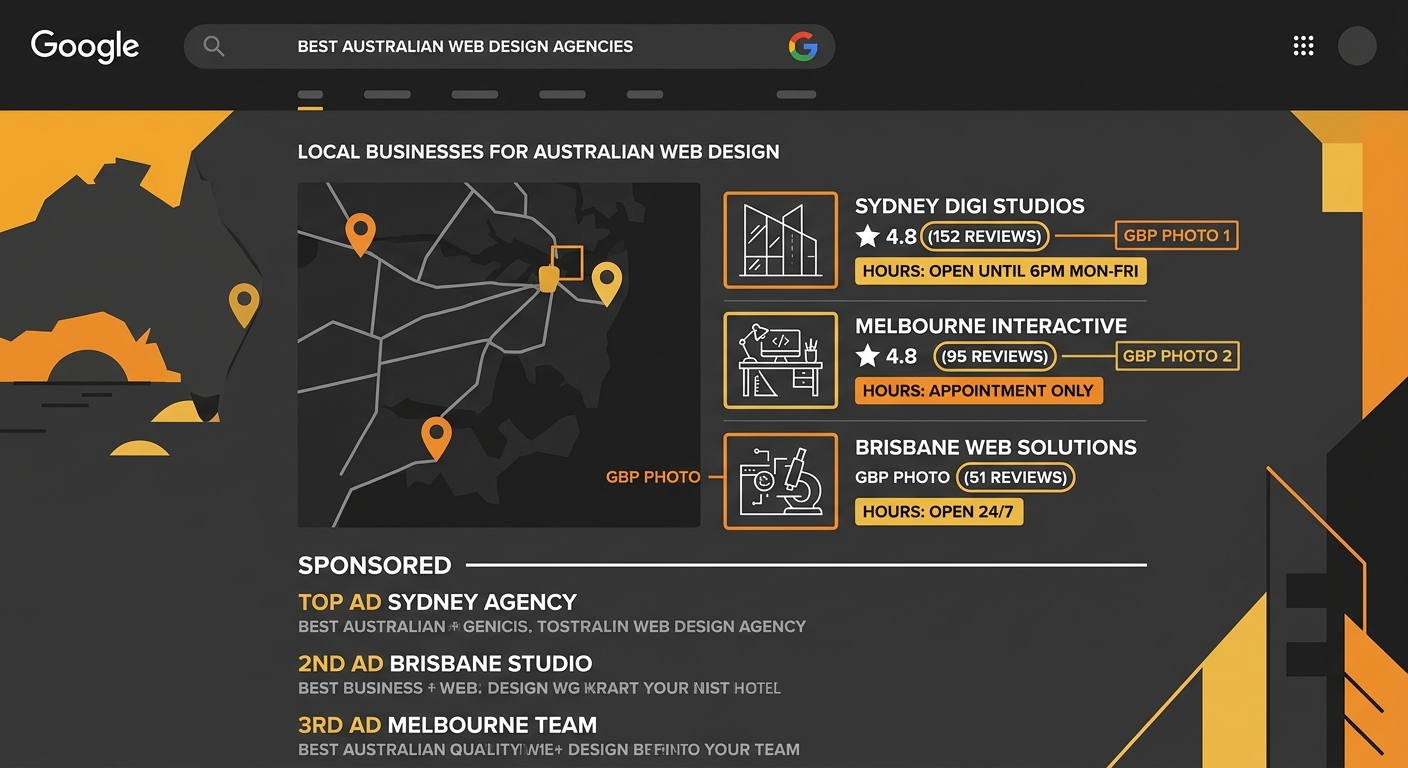Click the 152 Reviews badge
Viewport: 1408px width, 768px height.
coord(985,237)
